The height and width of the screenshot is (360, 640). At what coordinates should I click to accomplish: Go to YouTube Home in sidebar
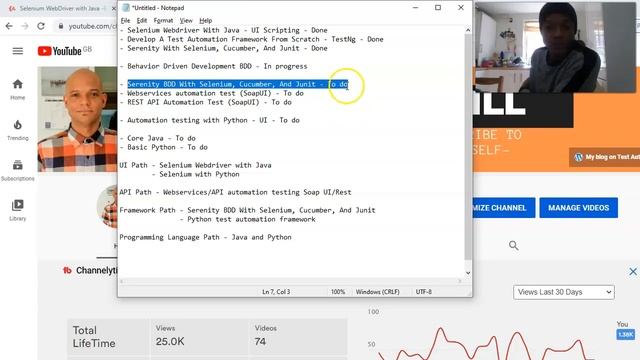18,89
